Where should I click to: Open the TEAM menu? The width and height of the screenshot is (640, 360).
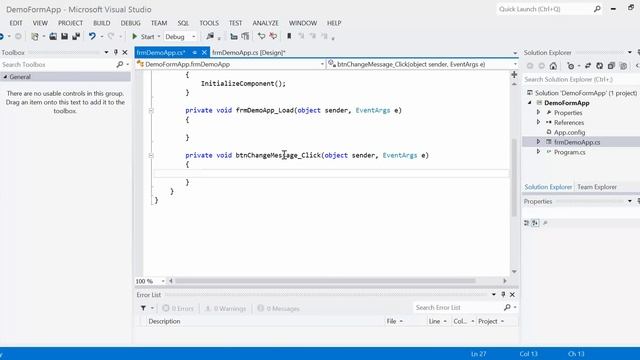pyautogui.click(x=159, y=23)
